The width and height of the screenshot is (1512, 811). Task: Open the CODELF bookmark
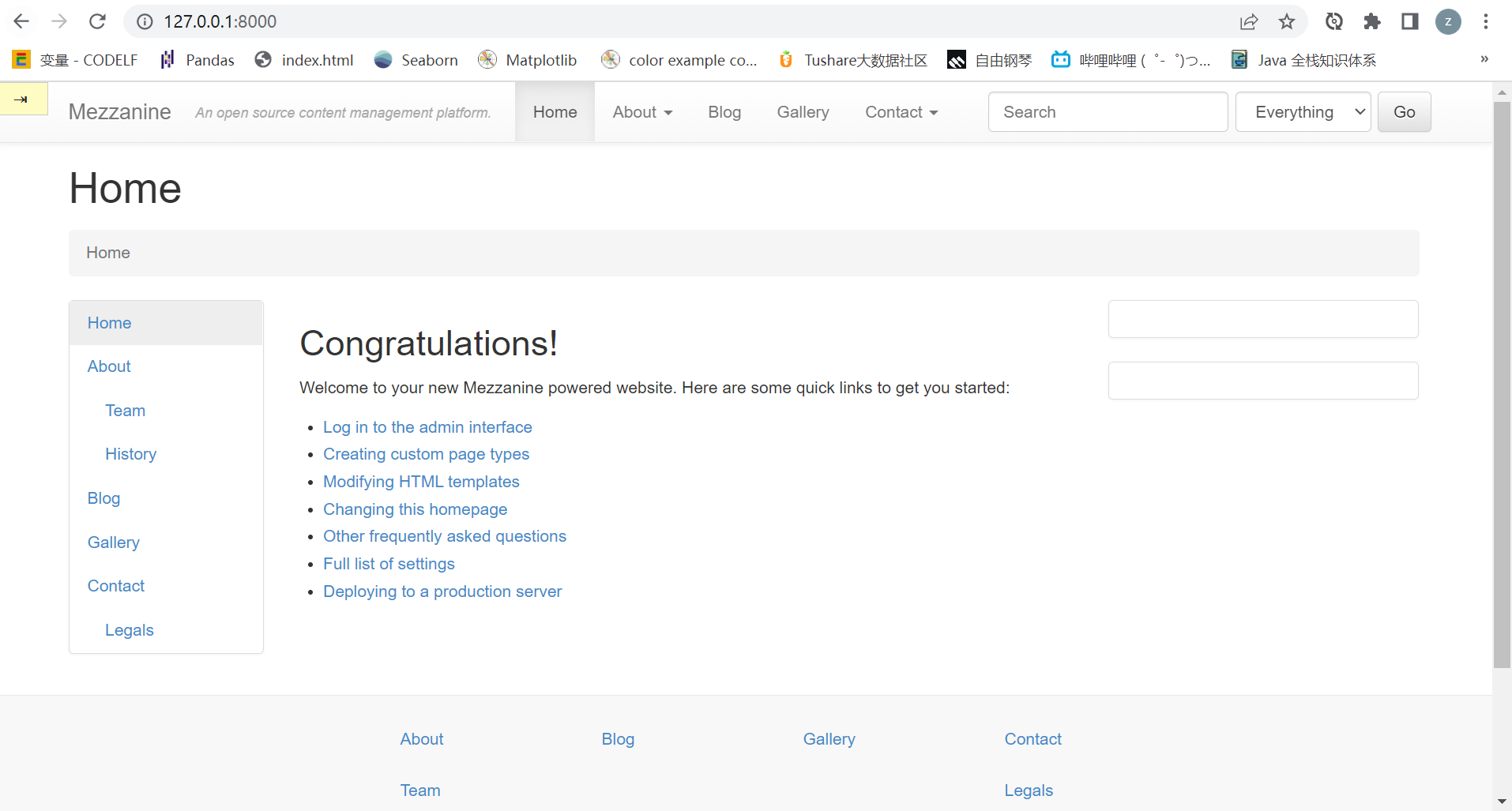pos(75,60)
